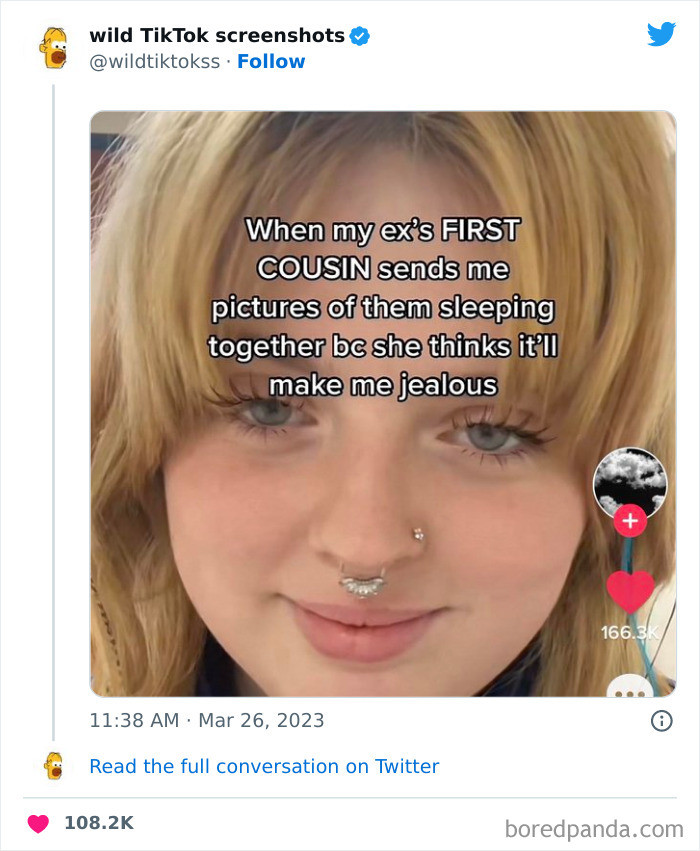700x851 pixels.
Task: Click the 166.3K TikTok like count
Action: pos(629,633)
